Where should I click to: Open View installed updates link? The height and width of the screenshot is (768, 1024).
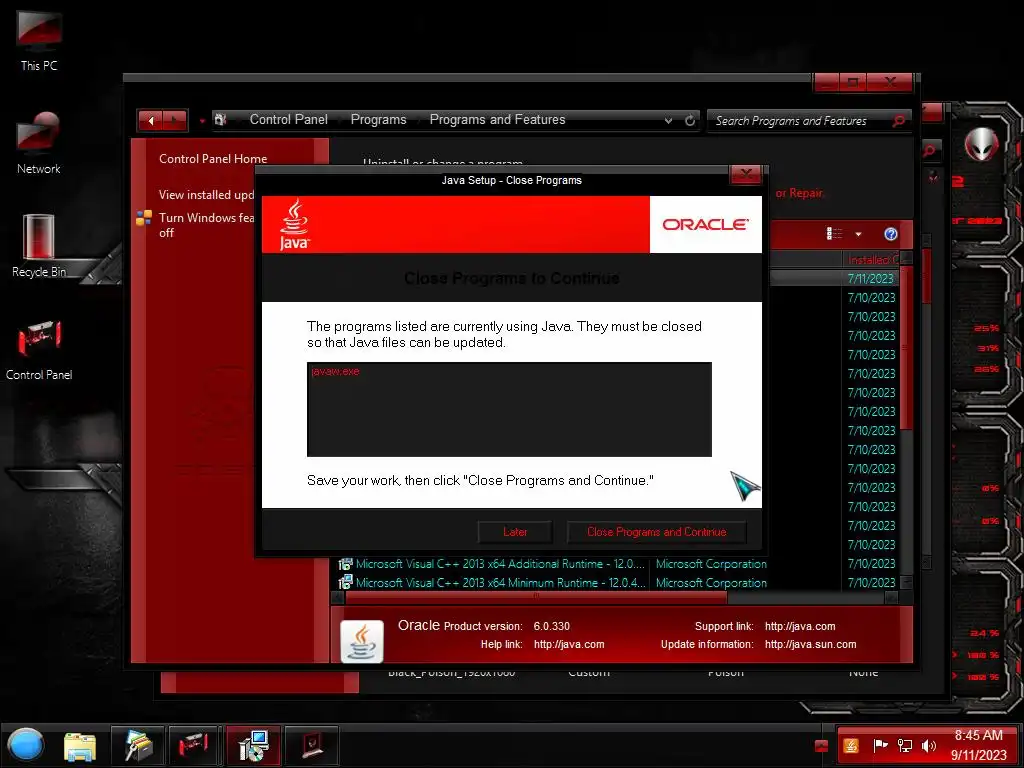206,195
